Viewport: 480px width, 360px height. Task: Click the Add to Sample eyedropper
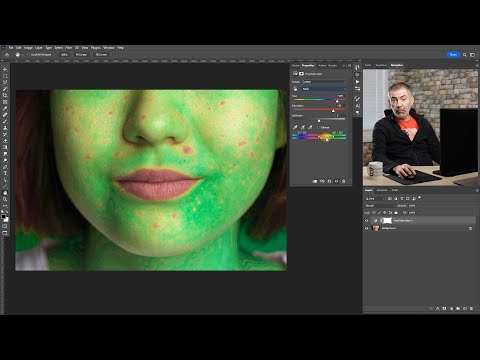pos(303,127)
